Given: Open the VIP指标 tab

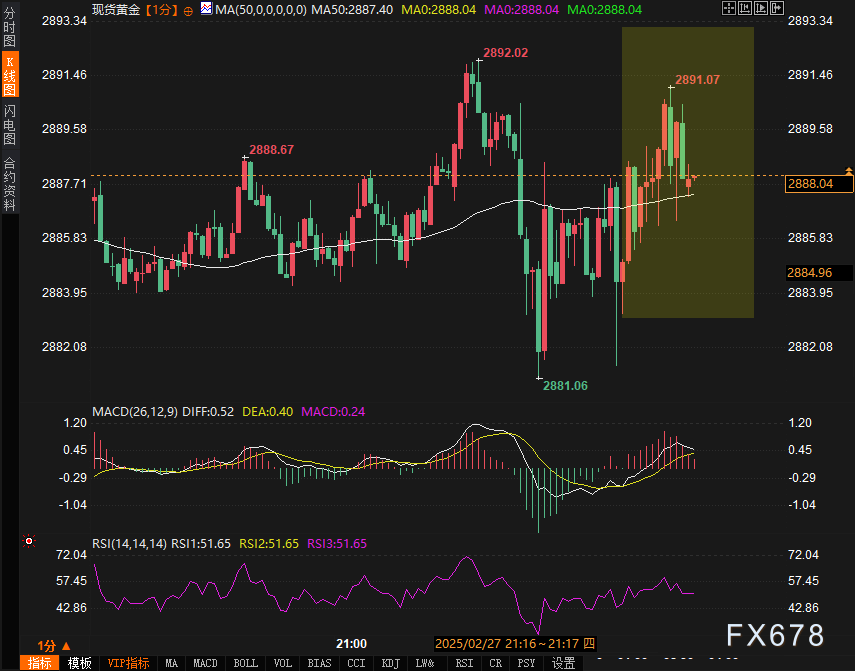Looking at the screenshot, I should pyautogui.click(x=128, y=663).
